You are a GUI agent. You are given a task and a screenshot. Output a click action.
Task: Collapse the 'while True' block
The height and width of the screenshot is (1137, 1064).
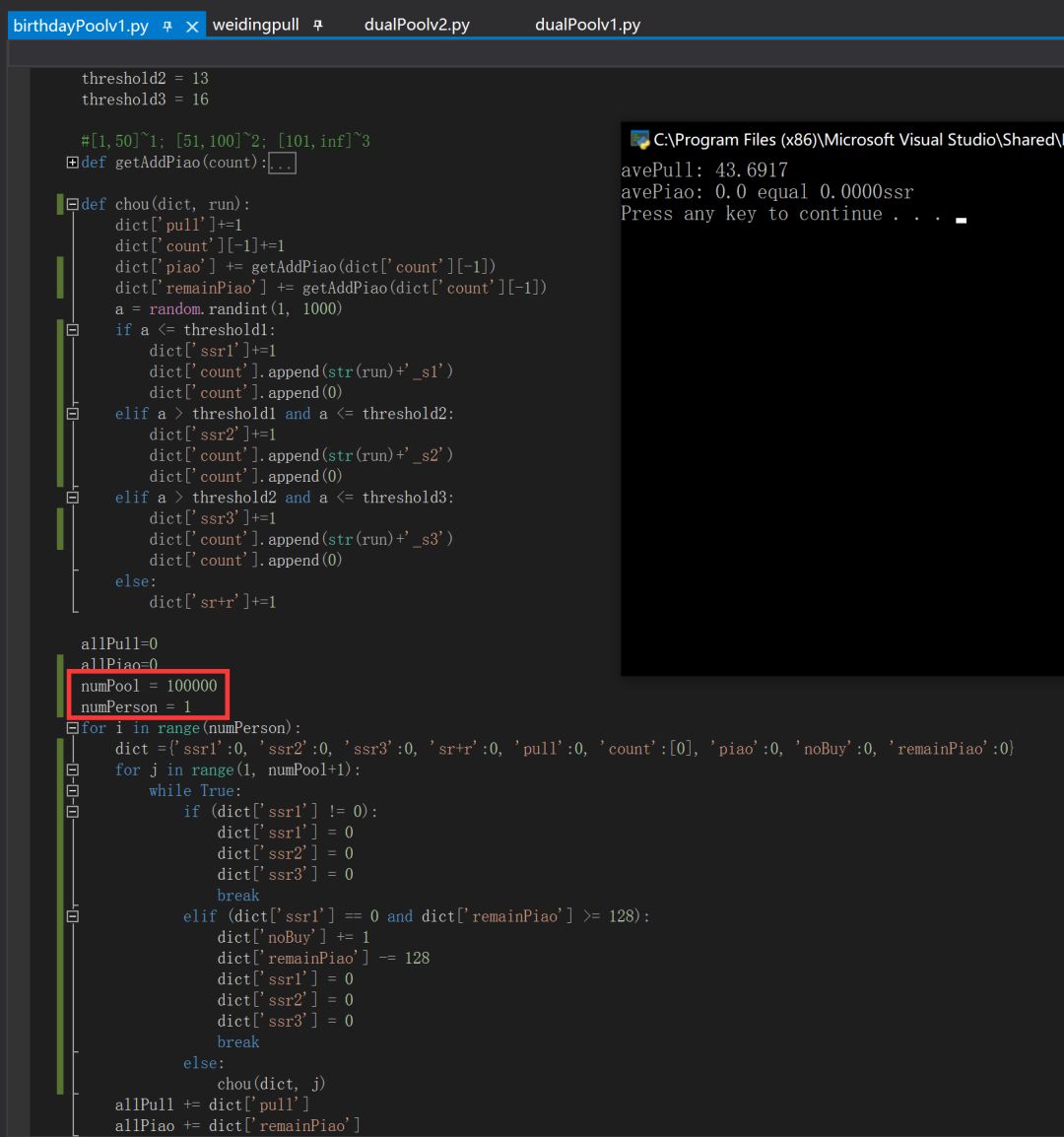pyautogui.click(x=72, y=790)
